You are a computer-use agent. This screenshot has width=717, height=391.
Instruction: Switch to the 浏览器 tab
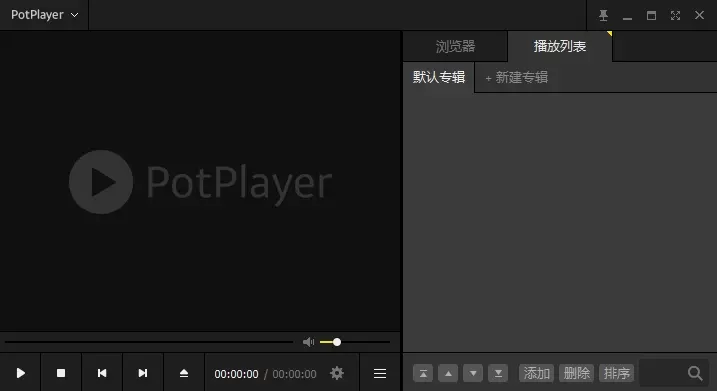455,46
